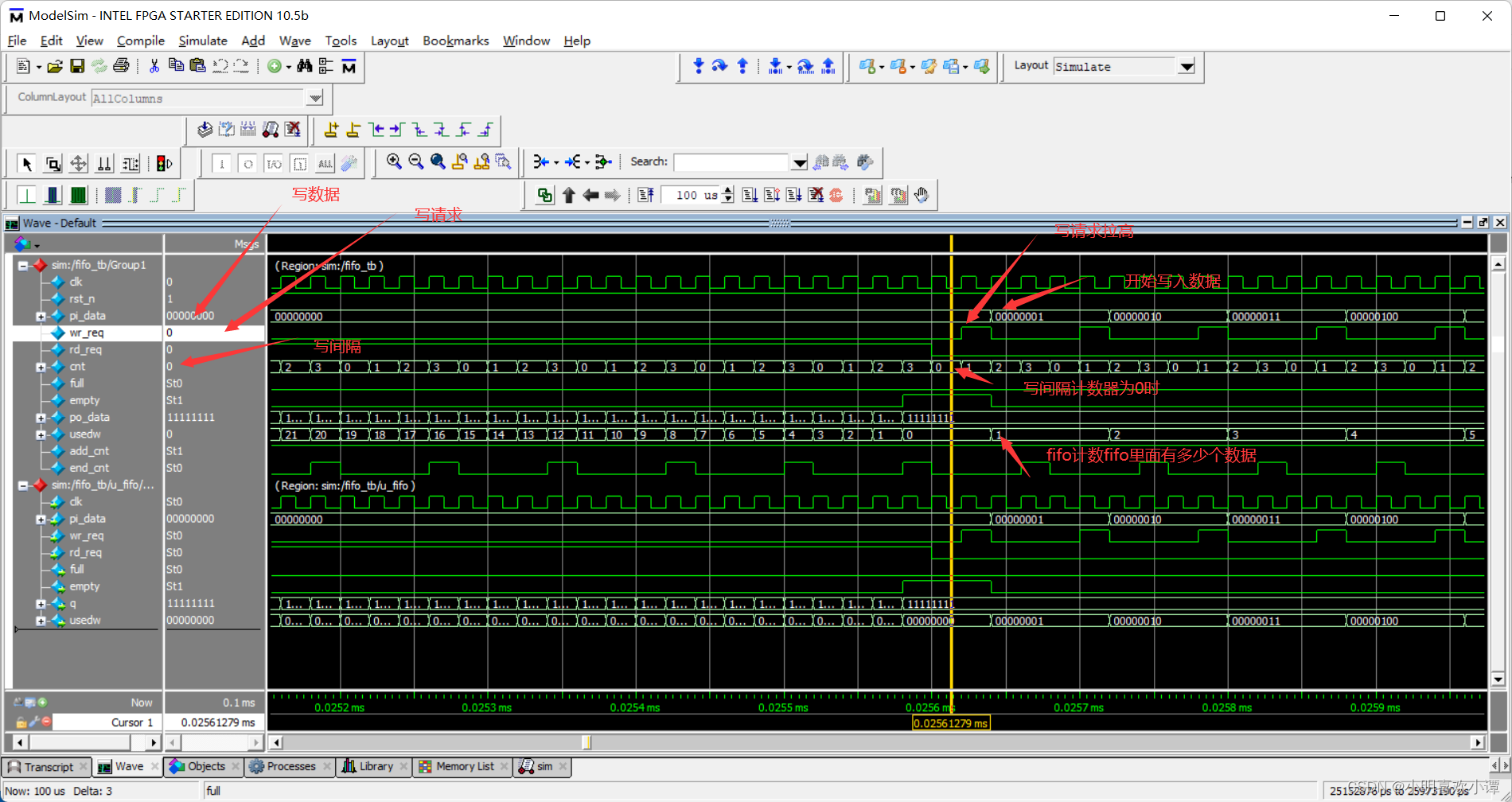Open the Simulate menu
Viewport: 1512px width, 802px height.
coord(202,41)
